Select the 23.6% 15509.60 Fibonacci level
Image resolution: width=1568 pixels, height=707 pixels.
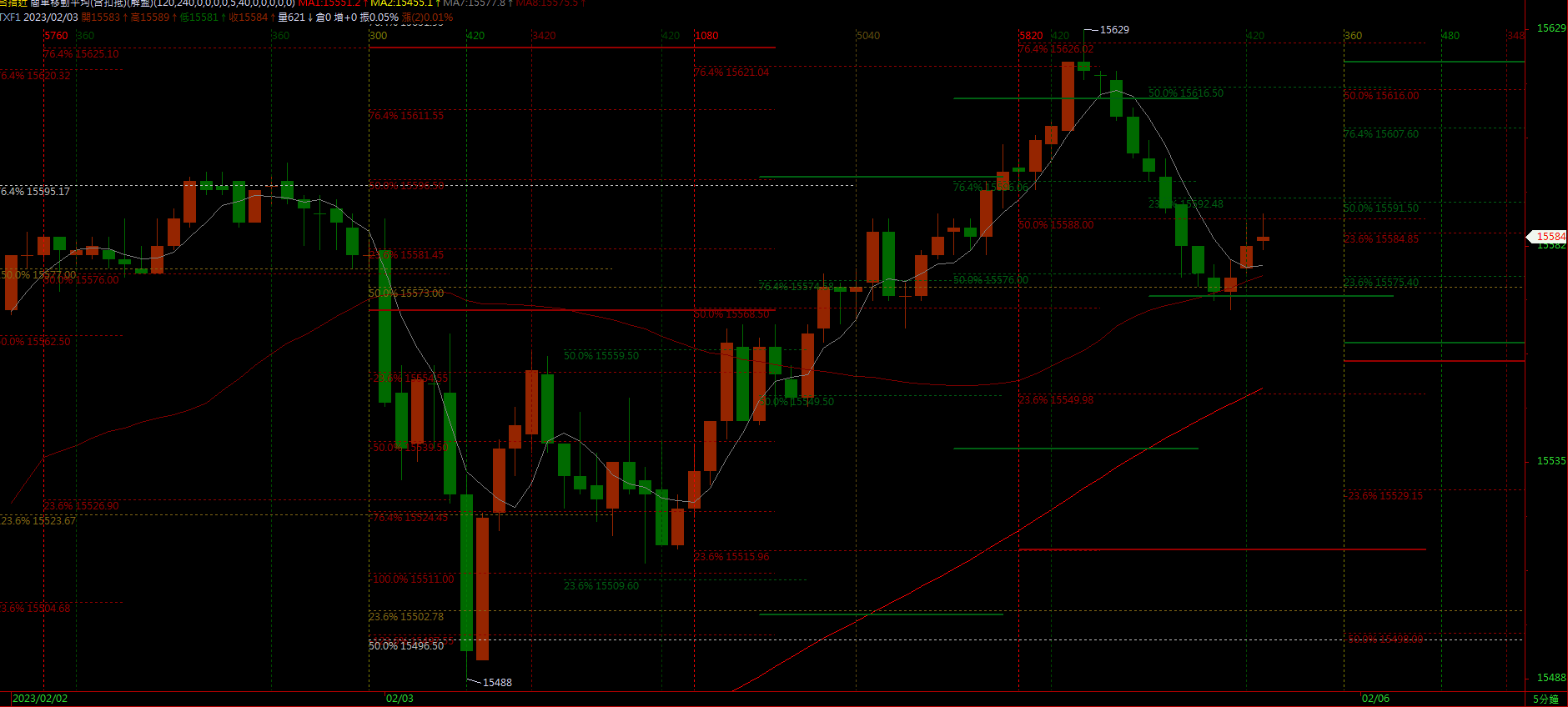coord(601,586)
